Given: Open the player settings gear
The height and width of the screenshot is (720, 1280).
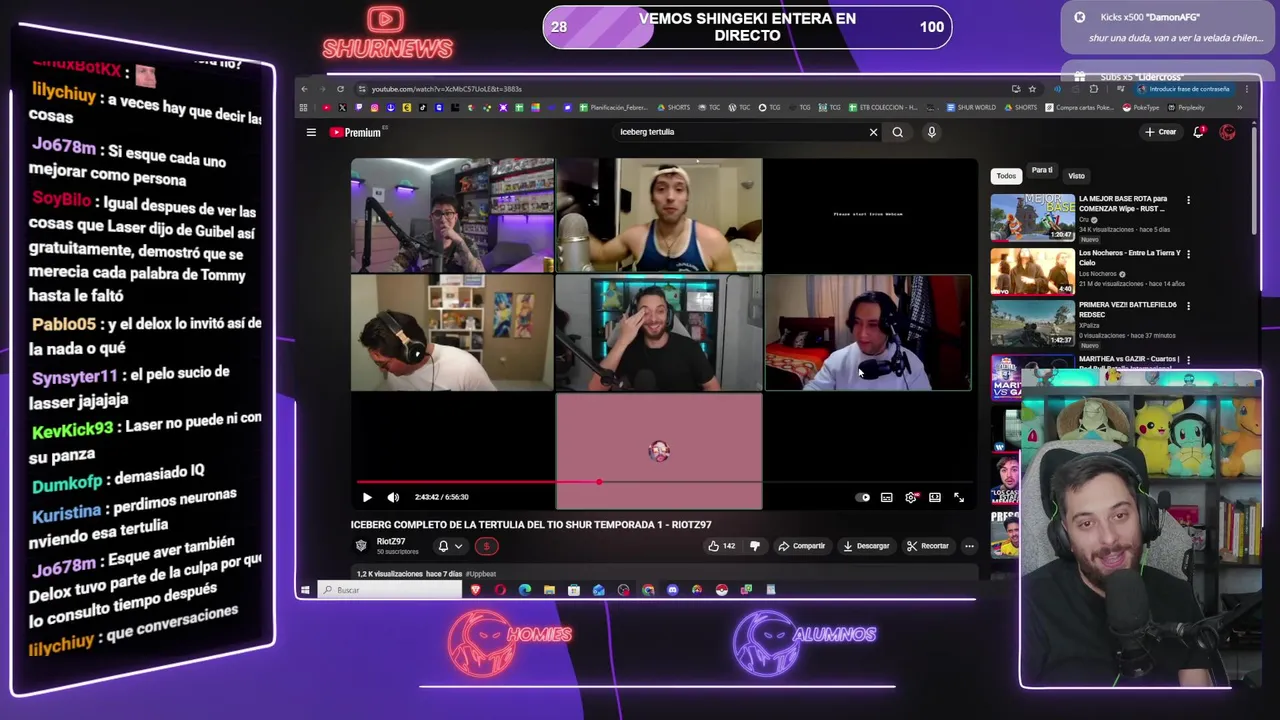Looking at the screenshot, I should [911, 497].
